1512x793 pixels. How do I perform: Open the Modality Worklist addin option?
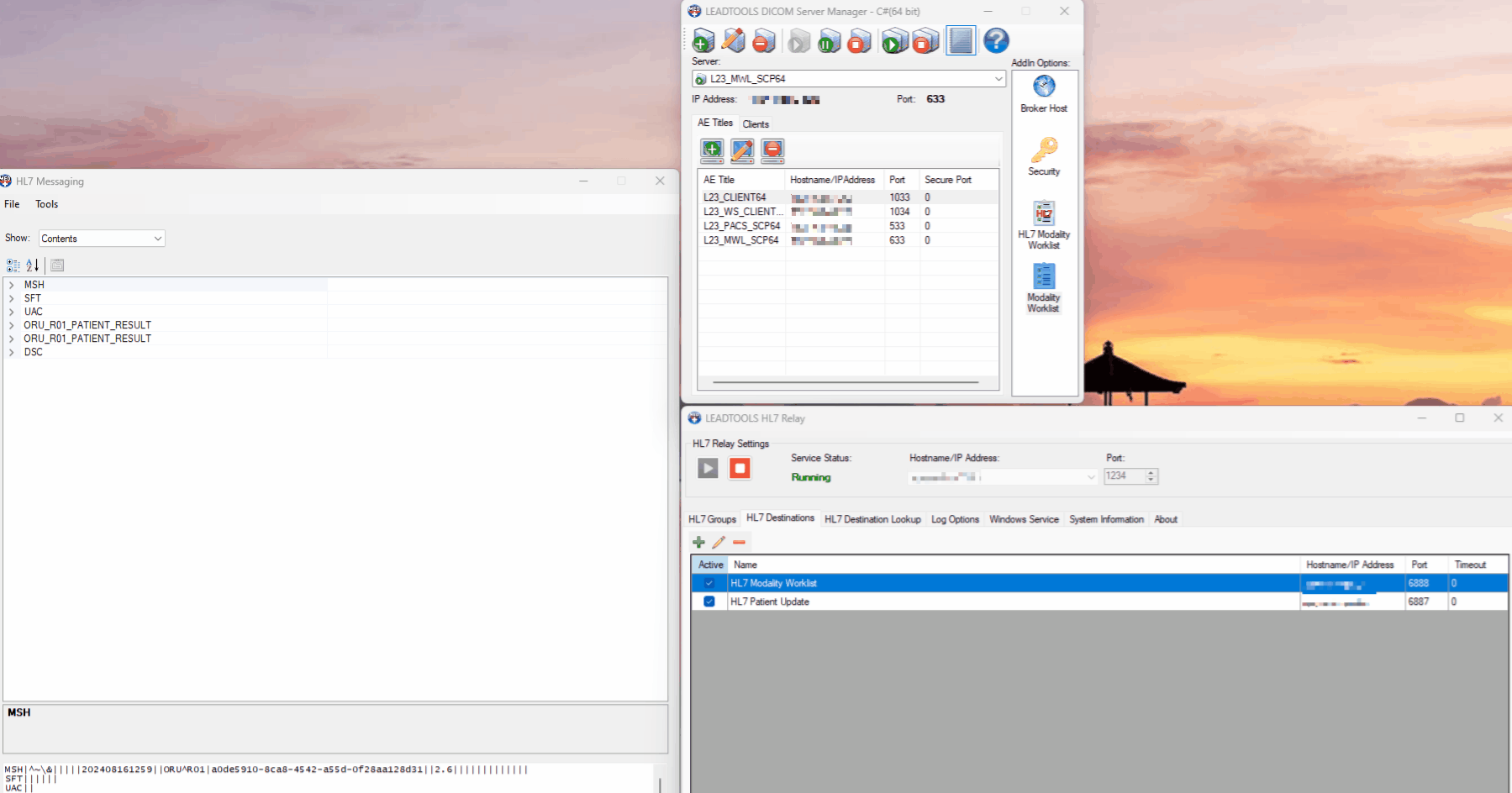pos(1044,288)
